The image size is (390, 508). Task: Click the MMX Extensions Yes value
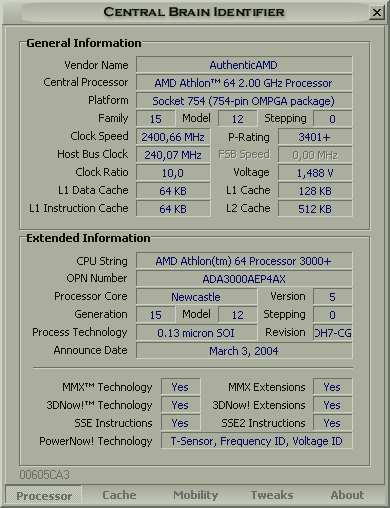[x=332, y=387]
